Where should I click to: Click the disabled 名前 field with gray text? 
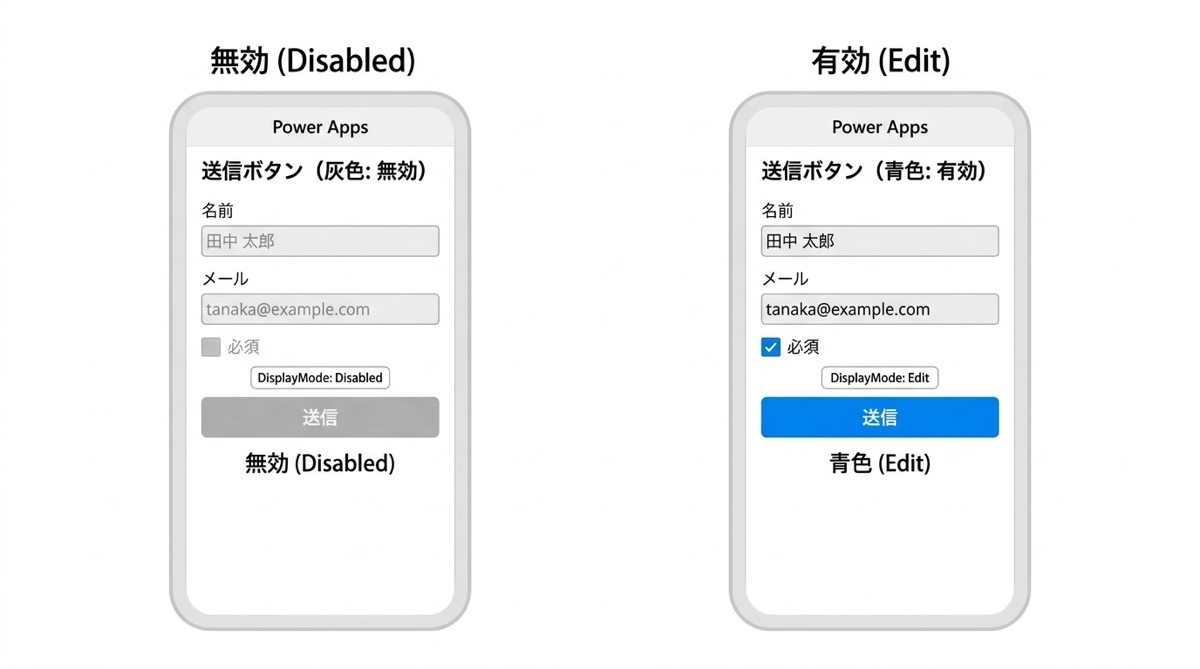(x=320, y=241)
